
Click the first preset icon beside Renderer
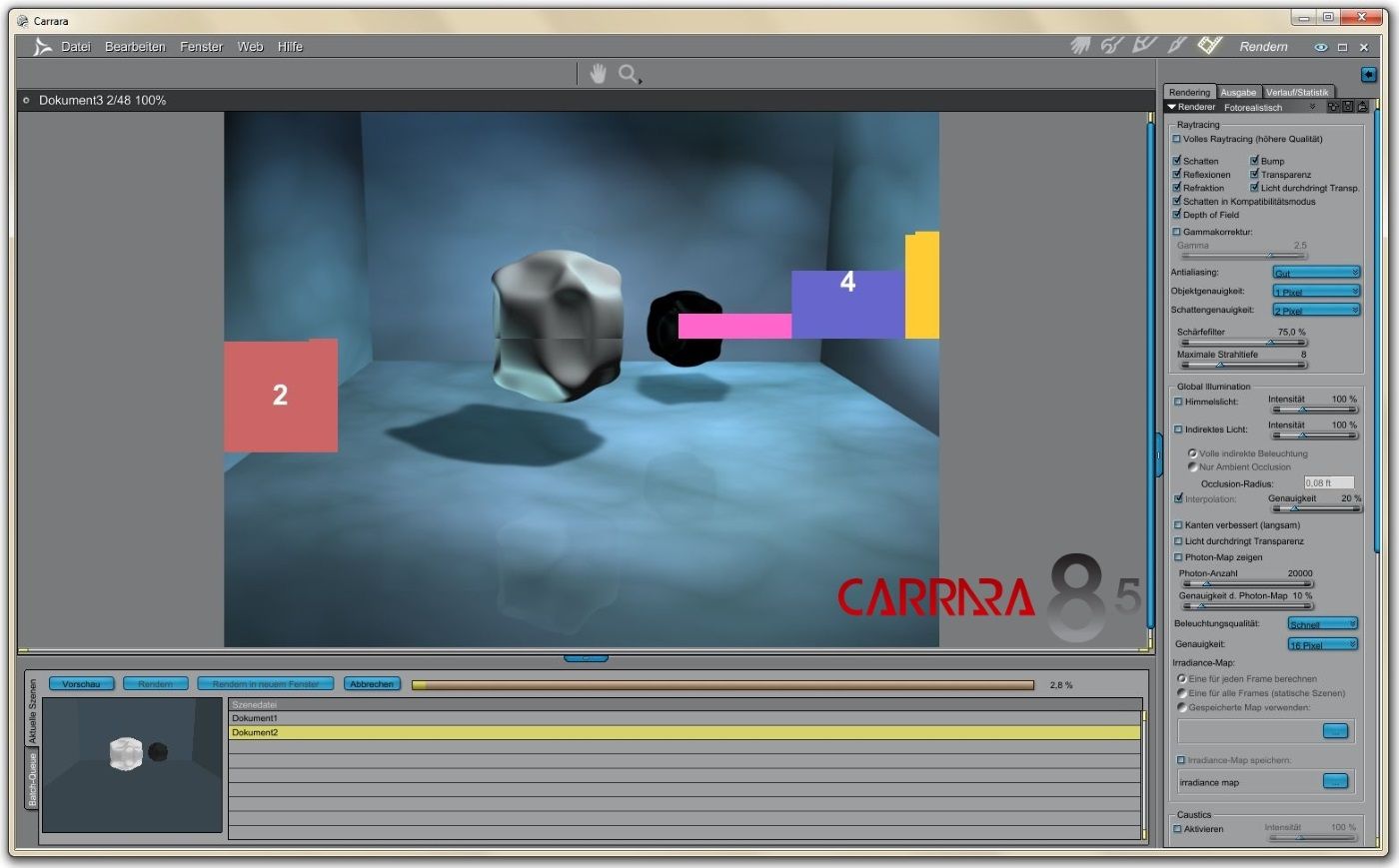click(x=1333, y=107)
